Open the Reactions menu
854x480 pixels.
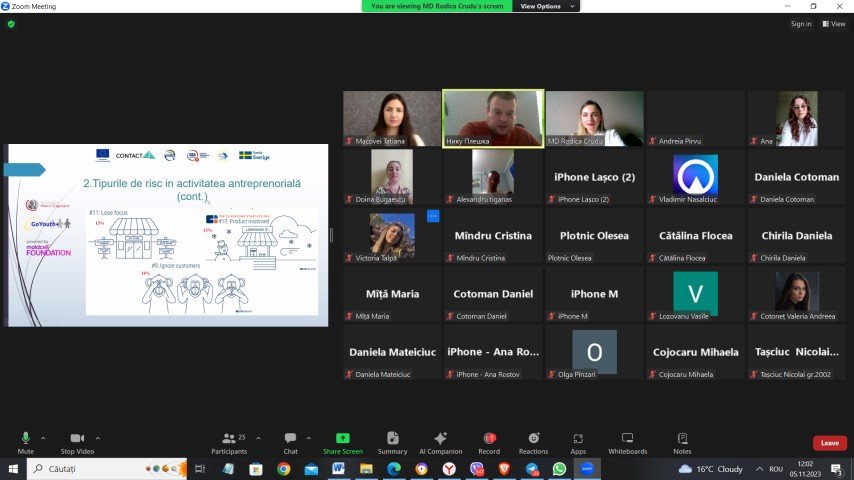pos(533,443)
